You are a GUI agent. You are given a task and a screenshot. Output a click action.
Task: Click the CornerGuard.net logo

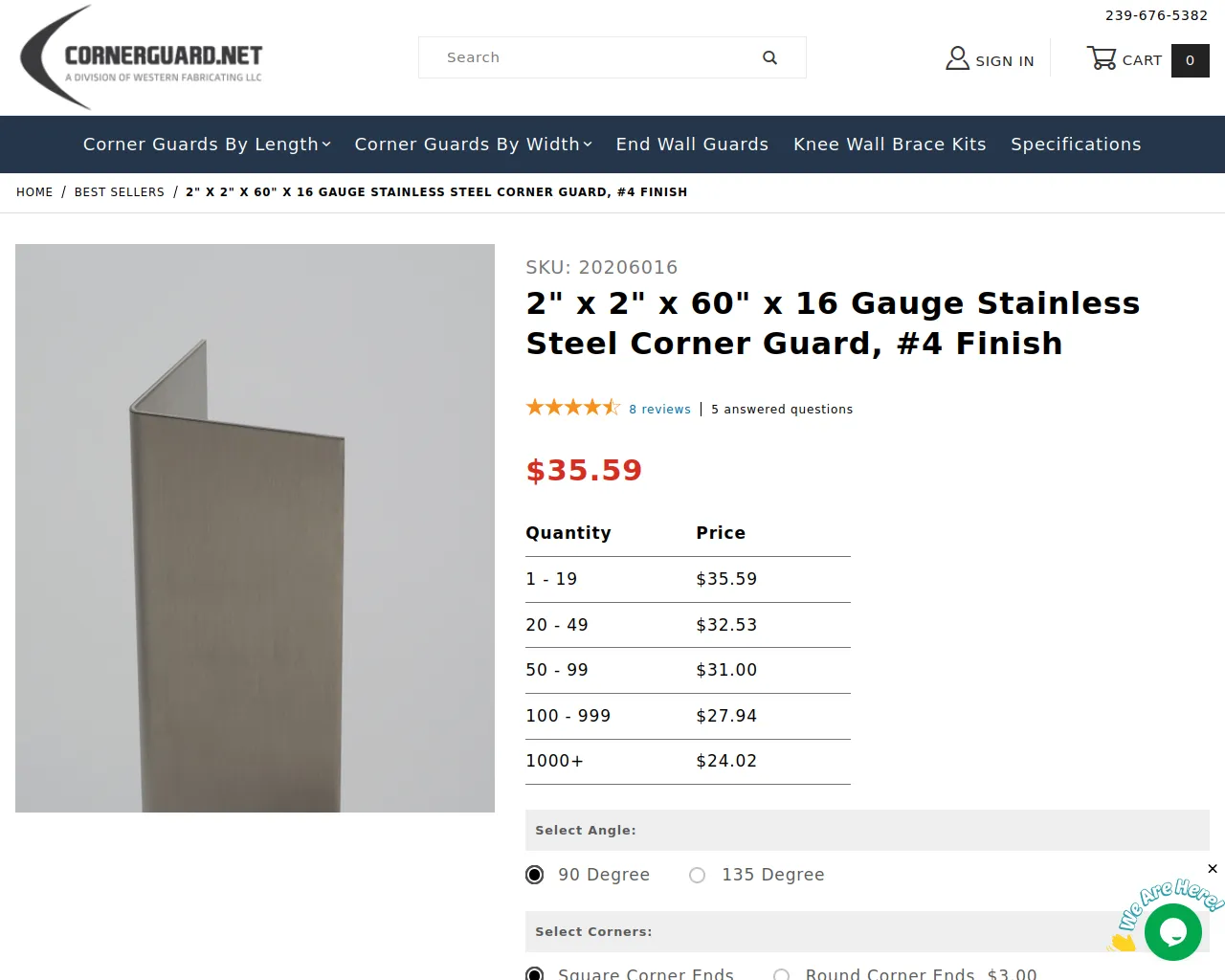142,57
